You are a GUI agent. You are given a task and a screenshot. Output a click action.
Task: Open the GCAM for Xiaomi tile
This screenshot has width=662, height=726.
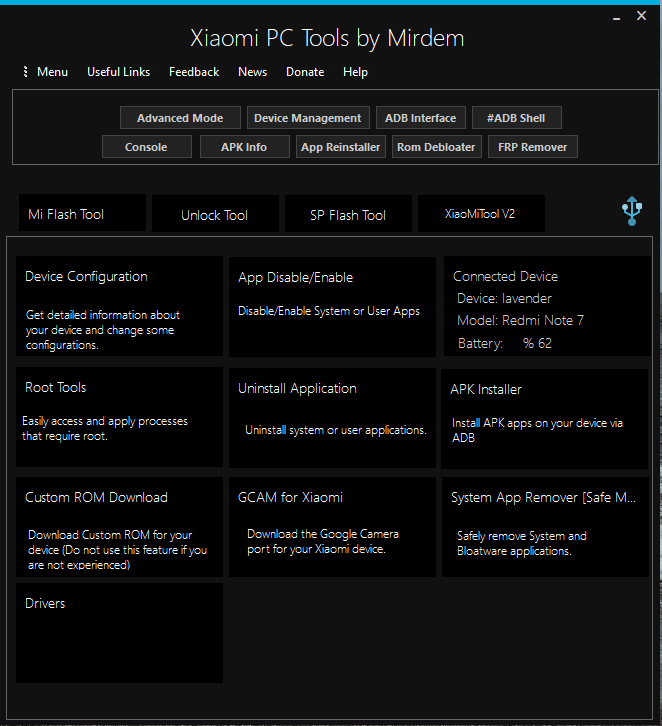click(332, 527)
